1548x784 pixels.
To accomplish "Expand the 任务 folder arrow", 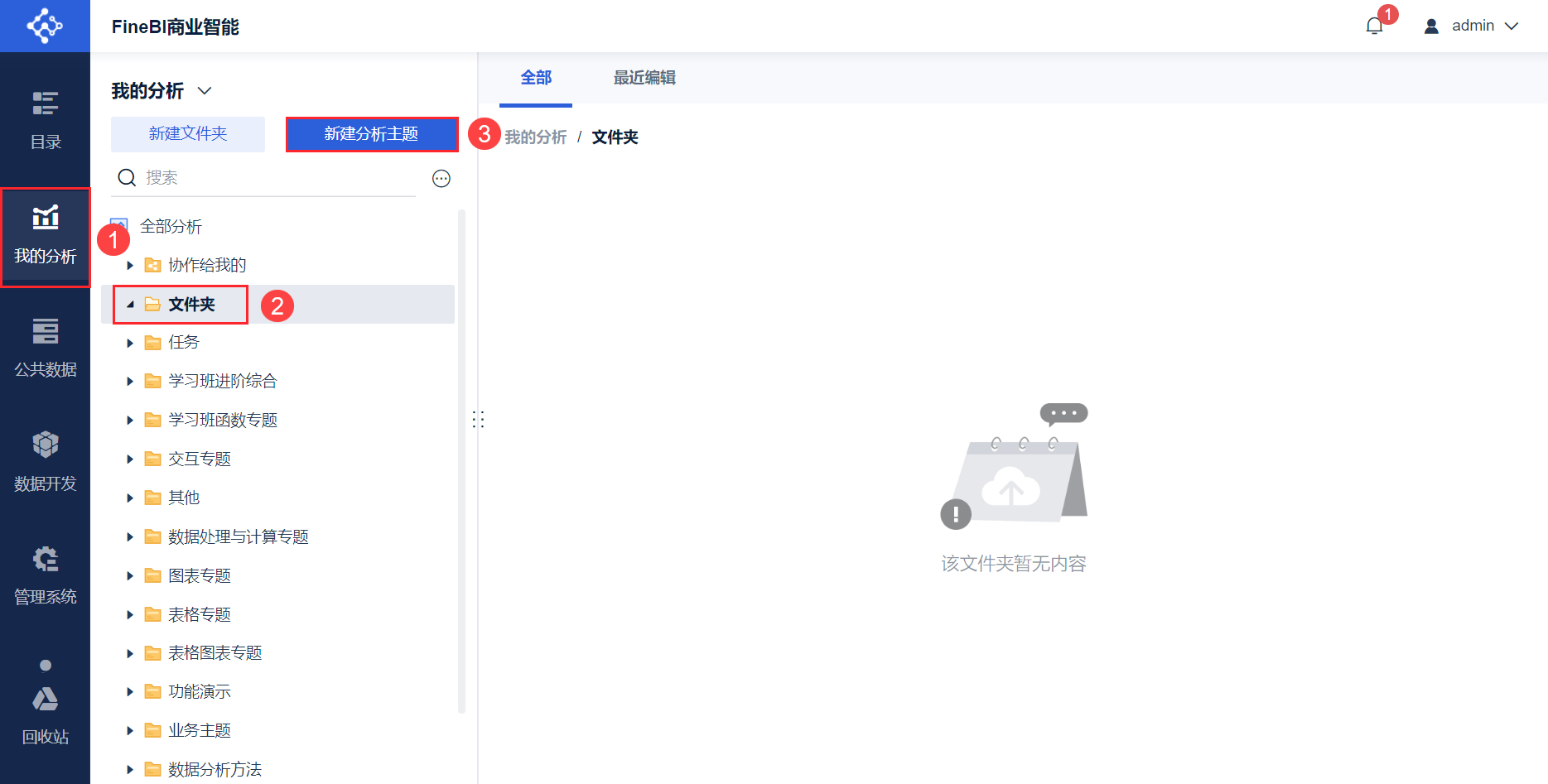I will 130,343.
